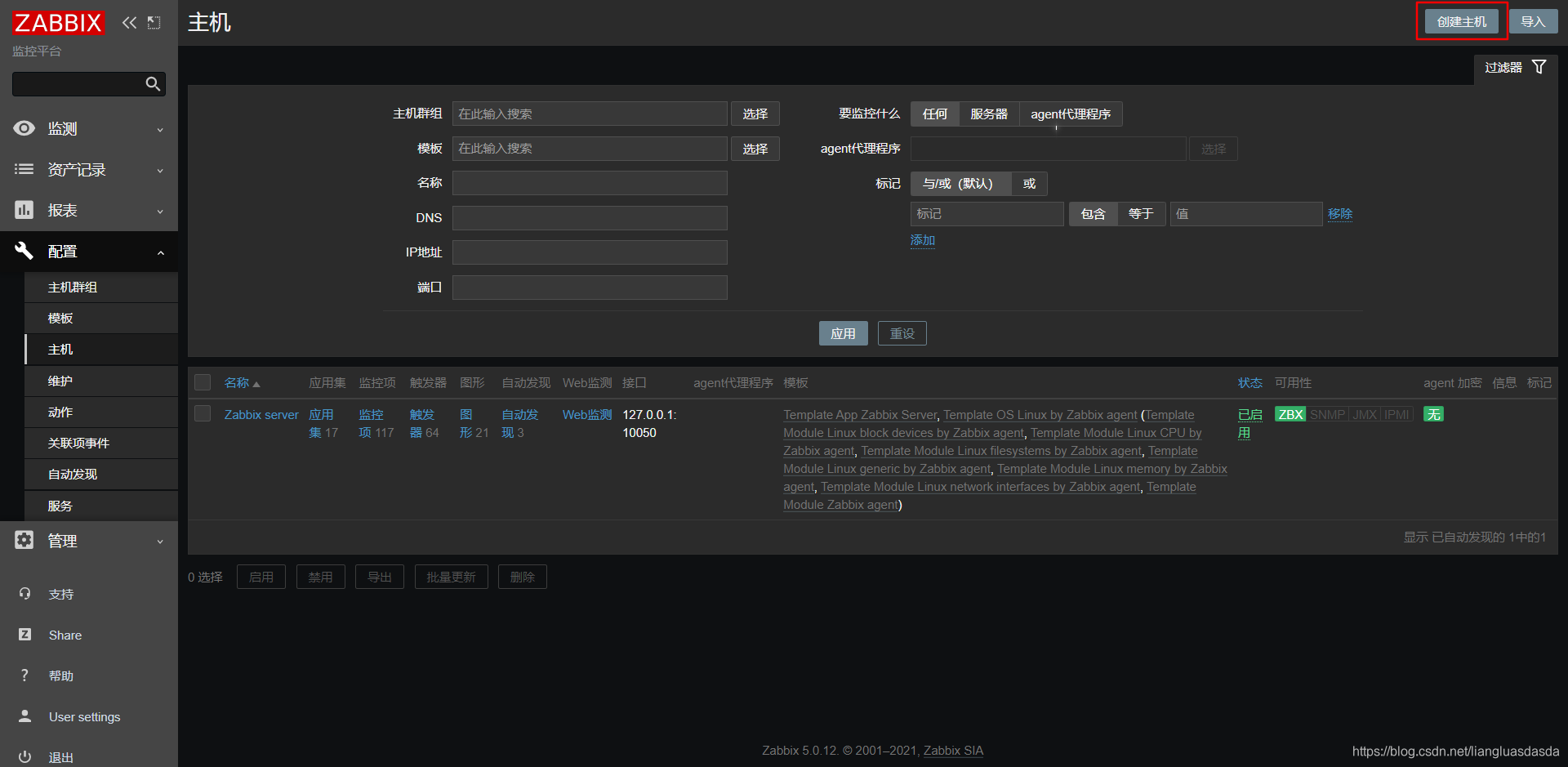Image resolution: width=1568 pixels, height=767 pixels.
Task: Click the Z icon for Share
Action: [x=24, y=635]
